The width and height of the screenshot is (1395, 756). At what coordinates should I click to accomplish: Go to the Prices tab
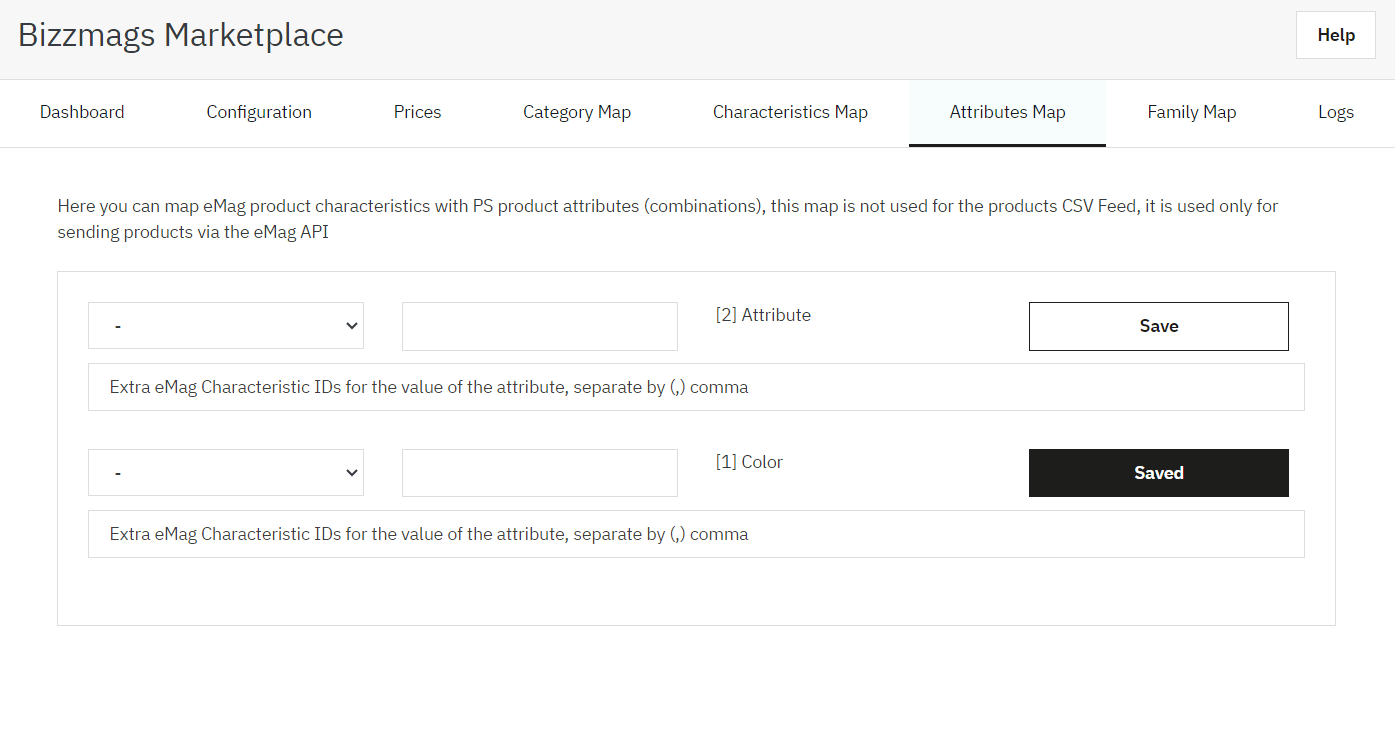click(417, 113)
